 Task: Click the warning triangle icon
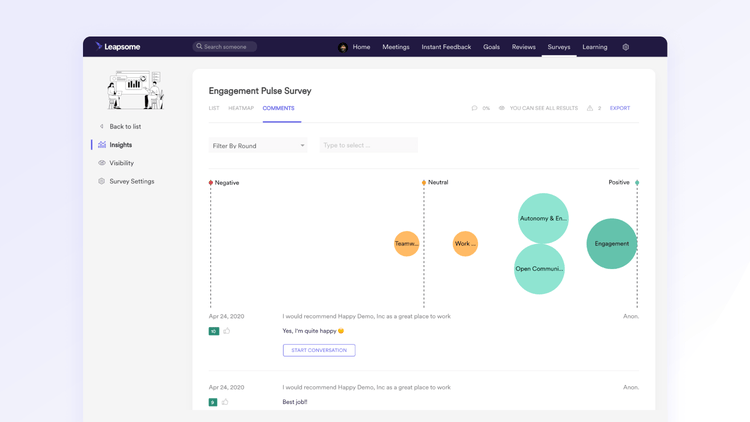pyautogui.click(x=590, y=108)
